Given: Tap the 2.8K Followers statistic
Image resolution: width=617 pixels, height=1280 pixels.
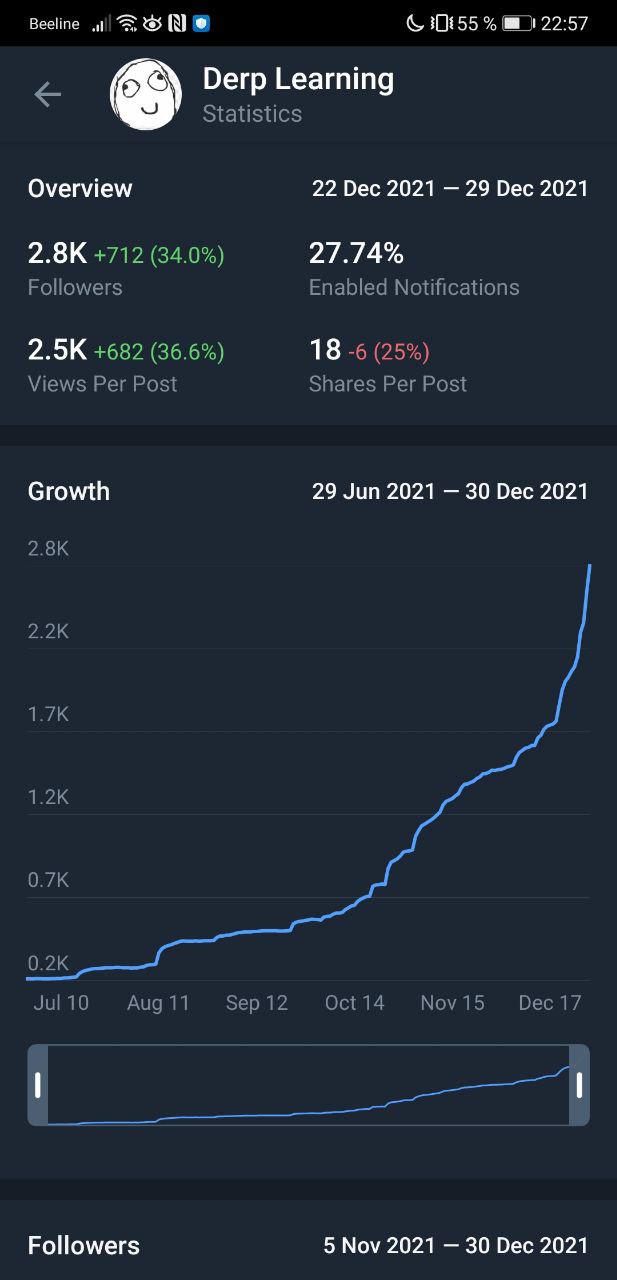Looking at the screenshot, I should tap(126, 269).
